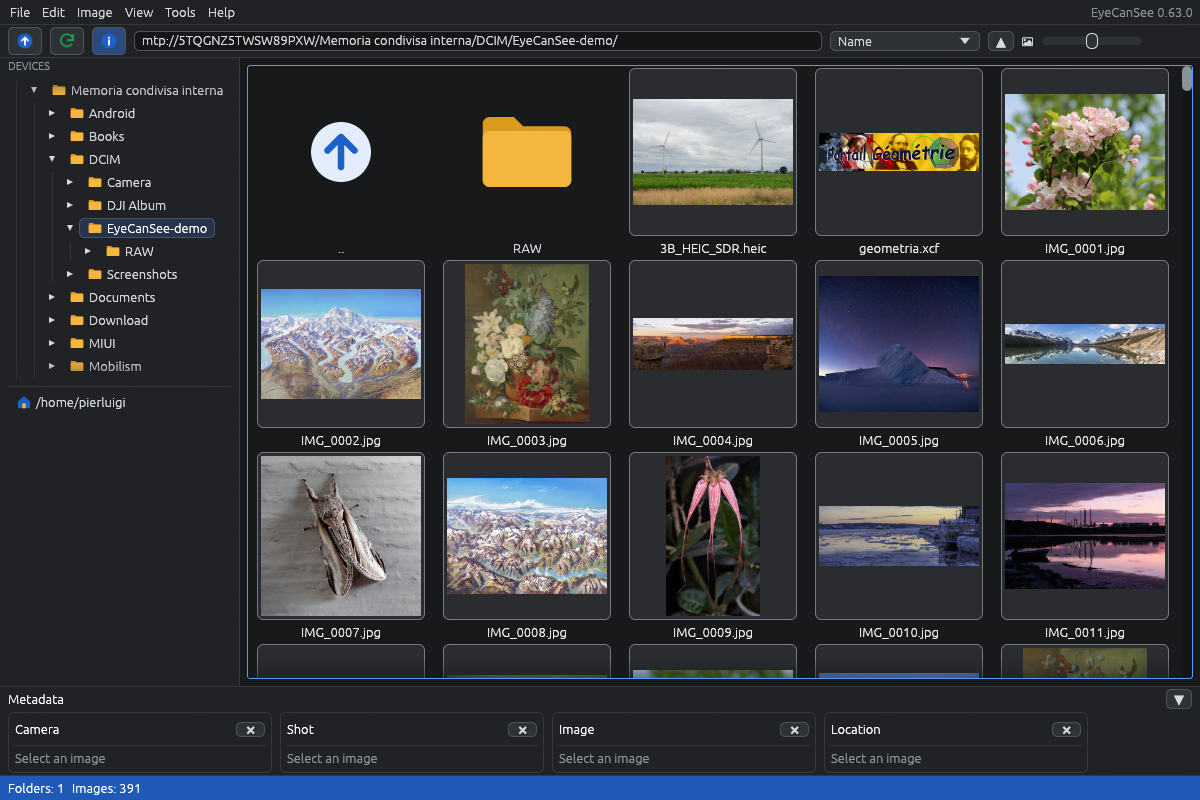Open the Name sort dropdown
1200x800 pixels.
point(904,41)
